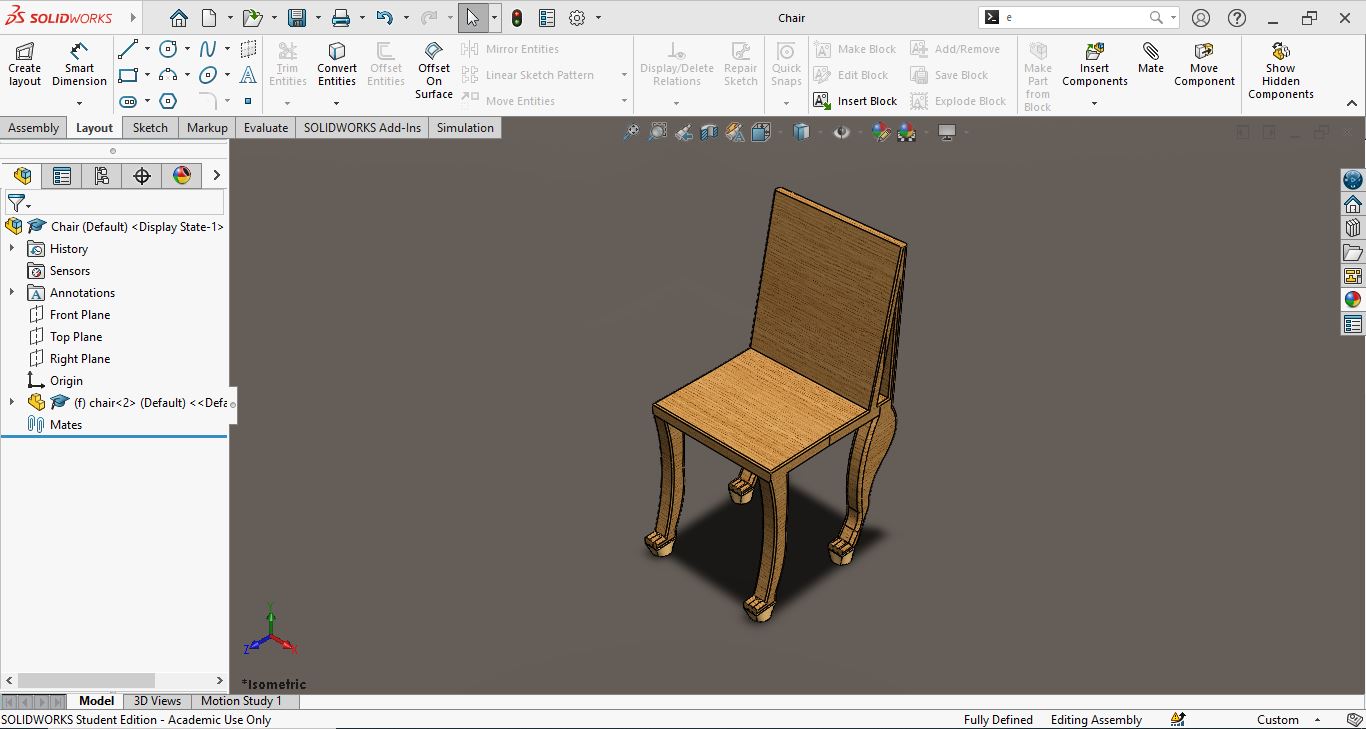The image size is (1366, 729).
Task: Select the sketch Text tool
Action: tap(248, 75)
